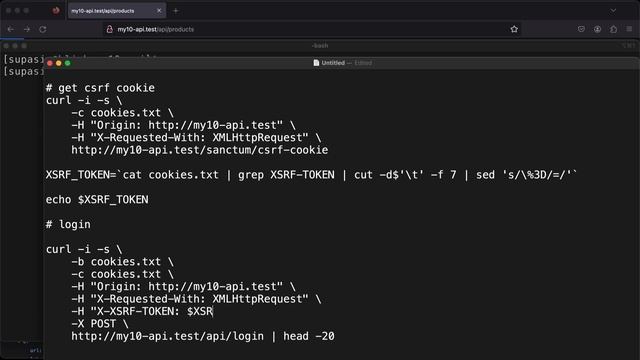
Task: Minimize the Untitled editor window
Action: (59, 63)
